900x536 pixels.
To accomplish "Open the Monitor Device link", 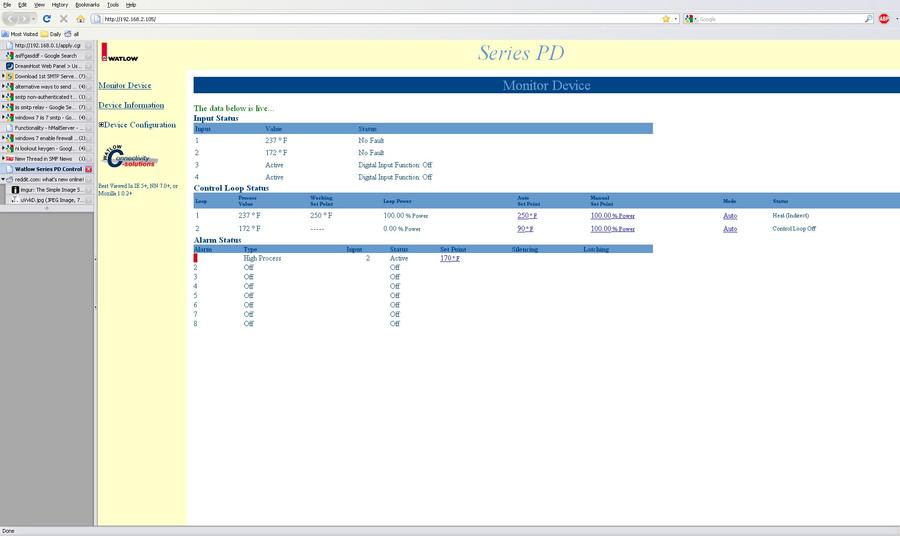I will 125,86.
